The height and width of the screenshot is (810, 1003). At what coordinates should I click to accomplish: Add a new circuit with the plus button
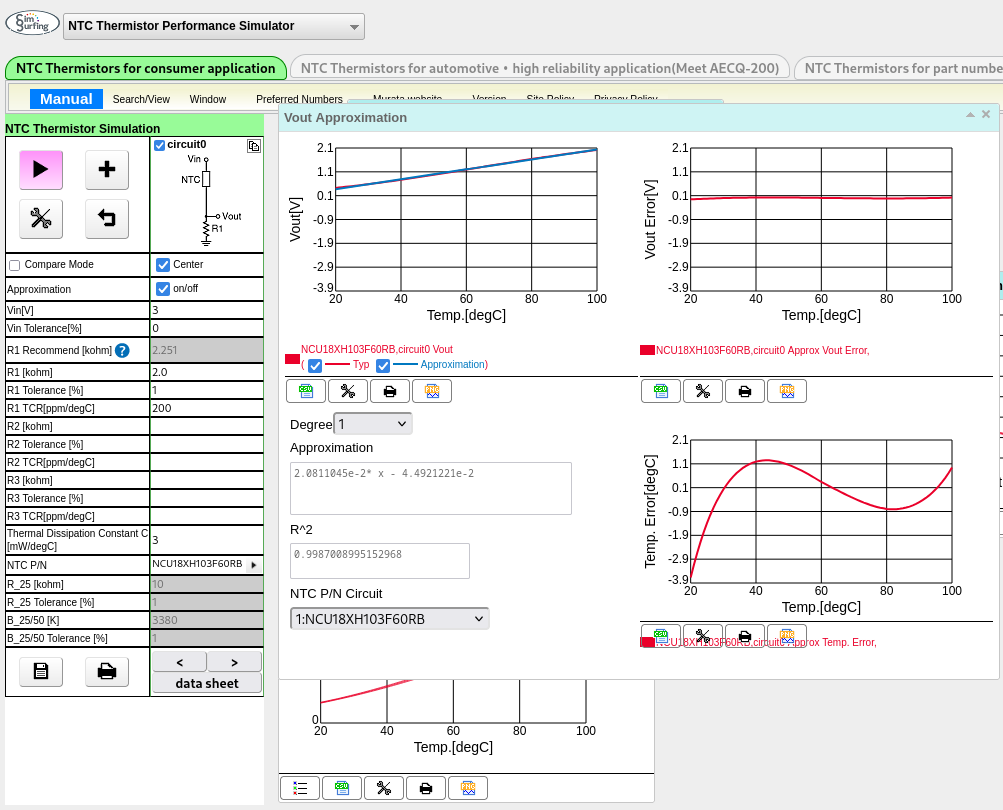pyautogui.click(x=107, y=170)
